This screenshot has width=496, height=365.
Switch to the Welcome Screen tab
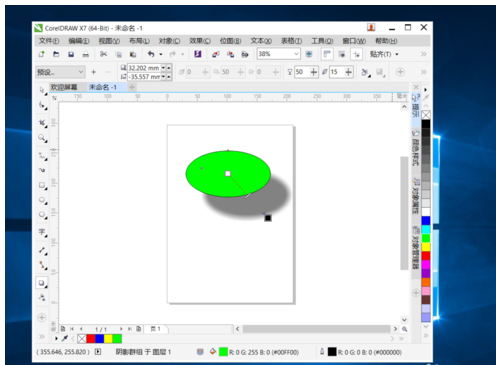point(64,87)
